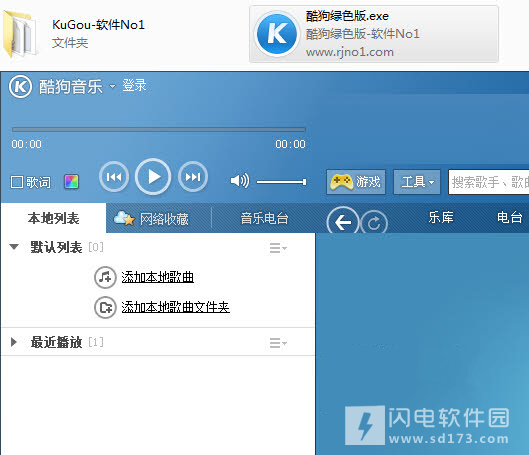Skip to previous track
The width and height of the screenshot is (529, 455).
[114, 177]
